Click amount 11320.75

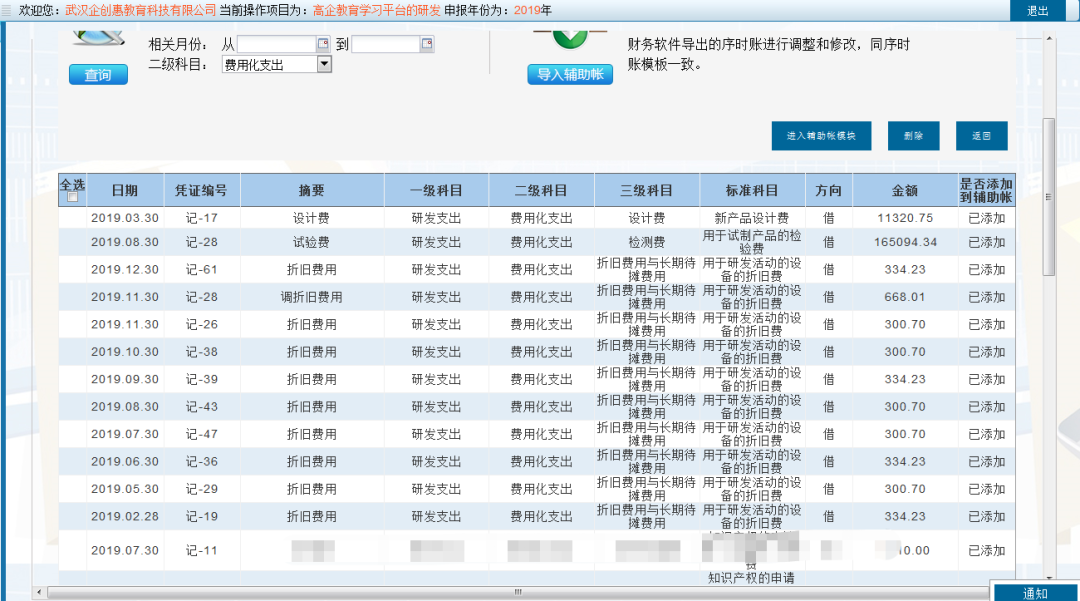click(x=905, y=218)
